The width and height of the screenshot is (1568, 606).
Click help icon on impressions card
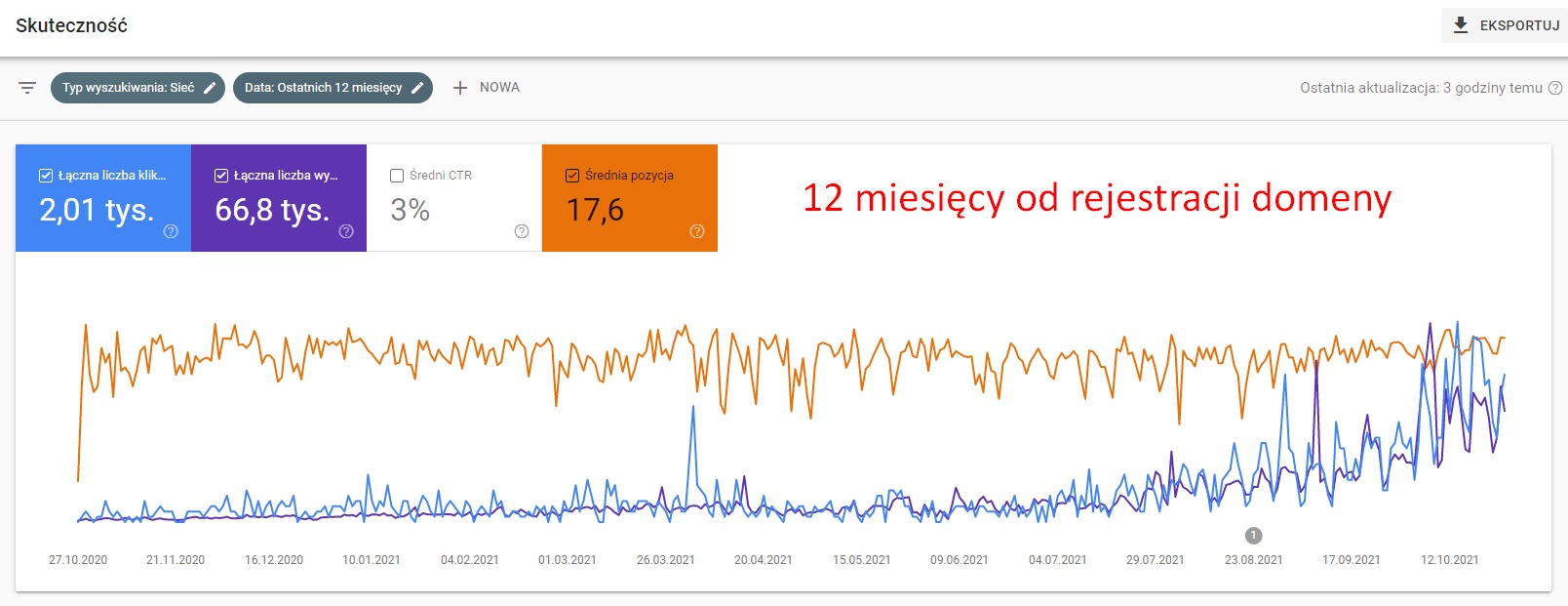(x=346, y=231)
